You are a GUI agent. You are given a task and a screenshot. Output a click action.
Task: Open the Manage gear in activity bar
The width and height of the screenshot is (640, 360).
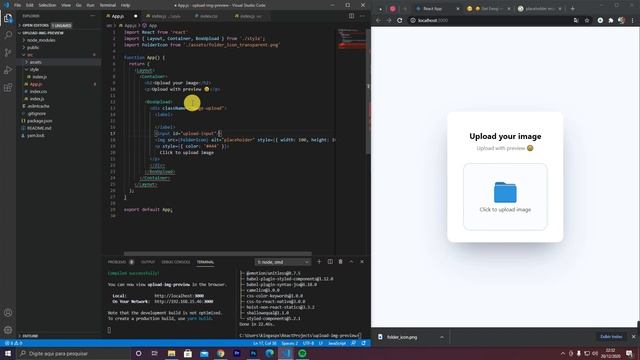click(8, 330)
